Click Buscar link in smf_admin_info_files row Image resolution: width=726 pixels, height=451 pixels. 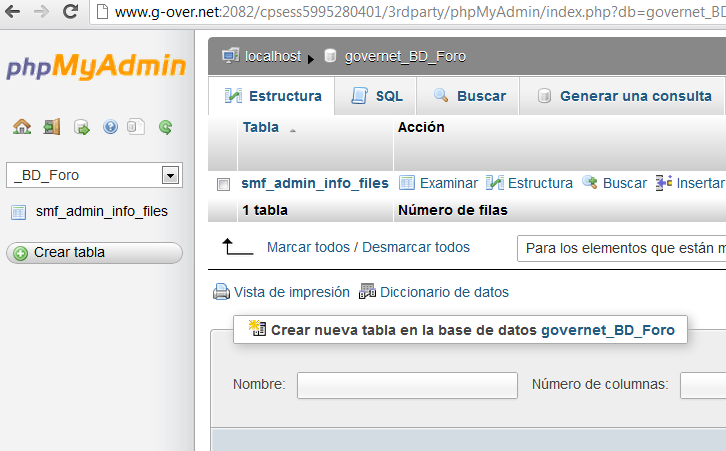tap(625, 183)
